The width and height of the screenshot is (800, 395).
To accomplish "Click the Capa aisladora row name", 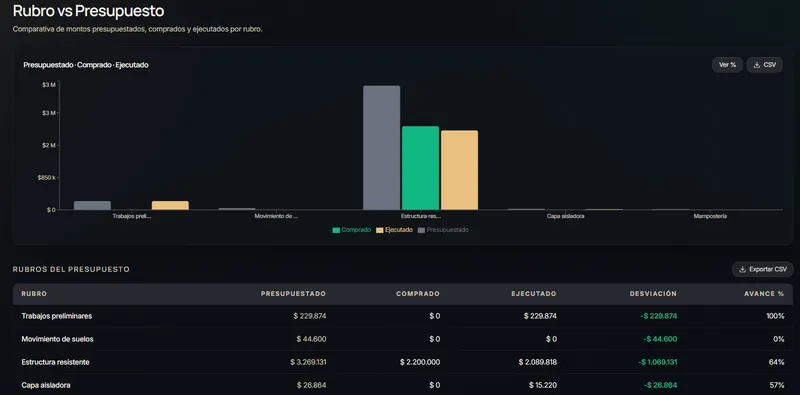I will click(x=46, y=385).
